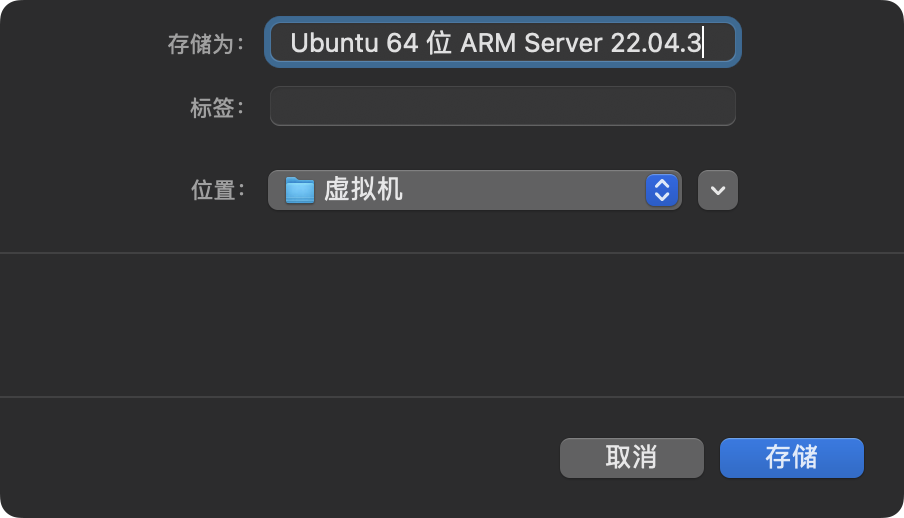Focus the 存储为 filename field
Screen dimensions: 904x518
(502, 43)
